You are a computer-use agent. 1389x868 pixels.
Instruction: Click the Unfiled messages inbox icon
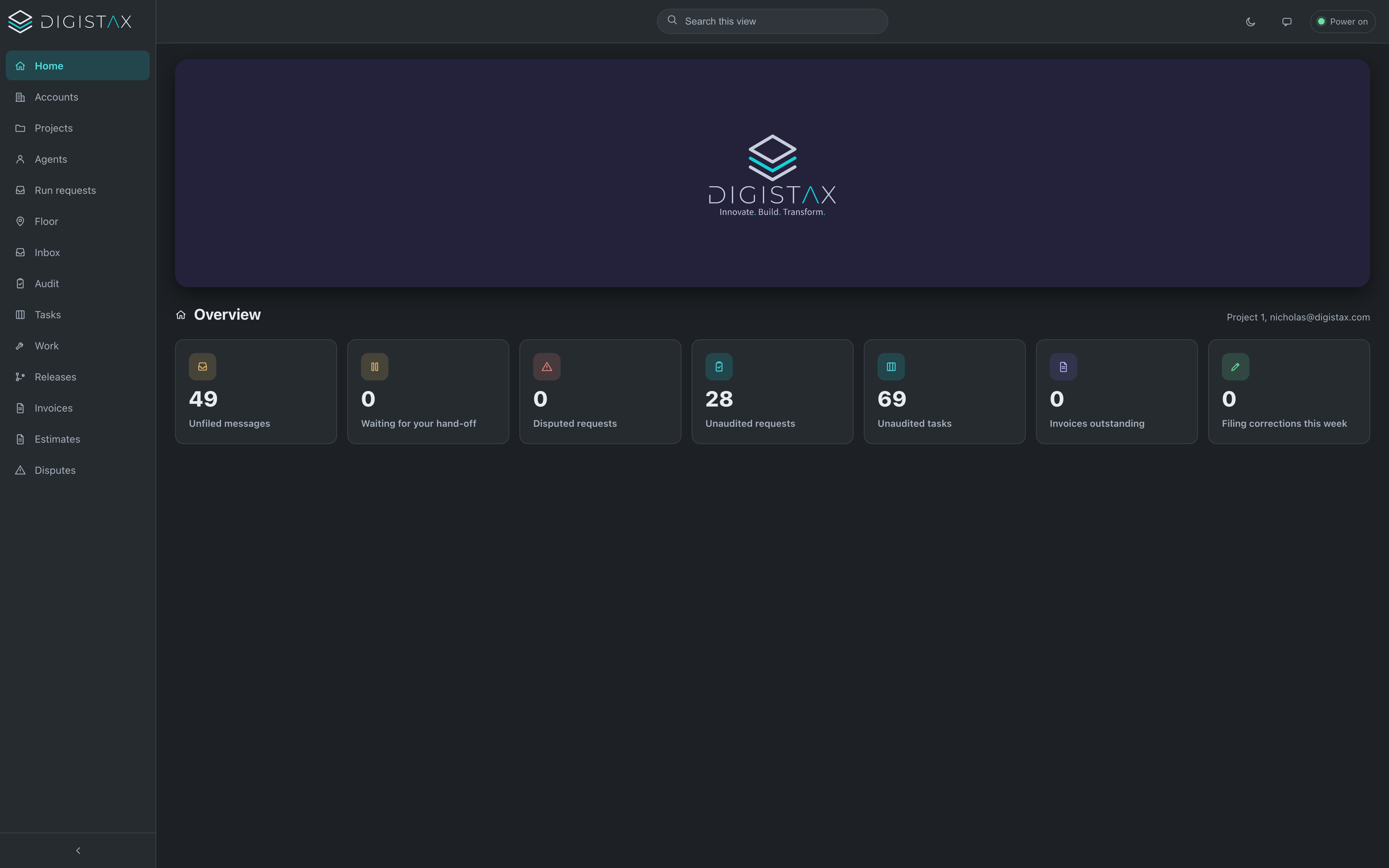pos(203,367)
